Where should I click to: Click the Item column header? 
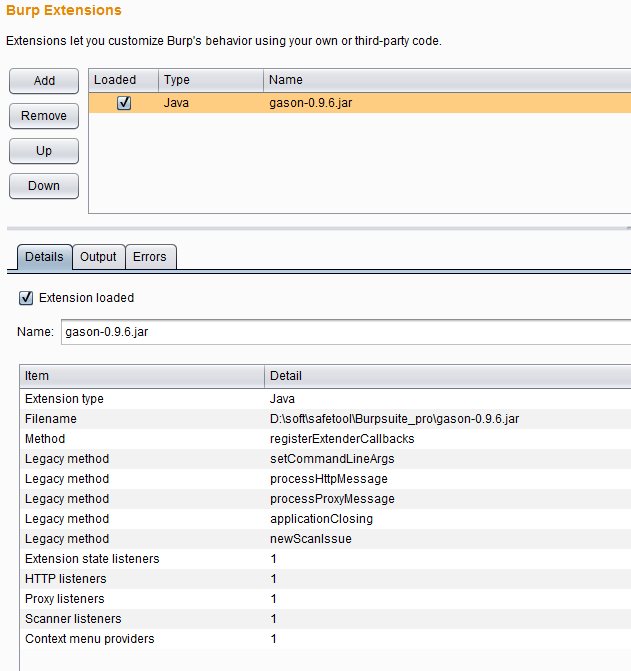tap(142, 376)
